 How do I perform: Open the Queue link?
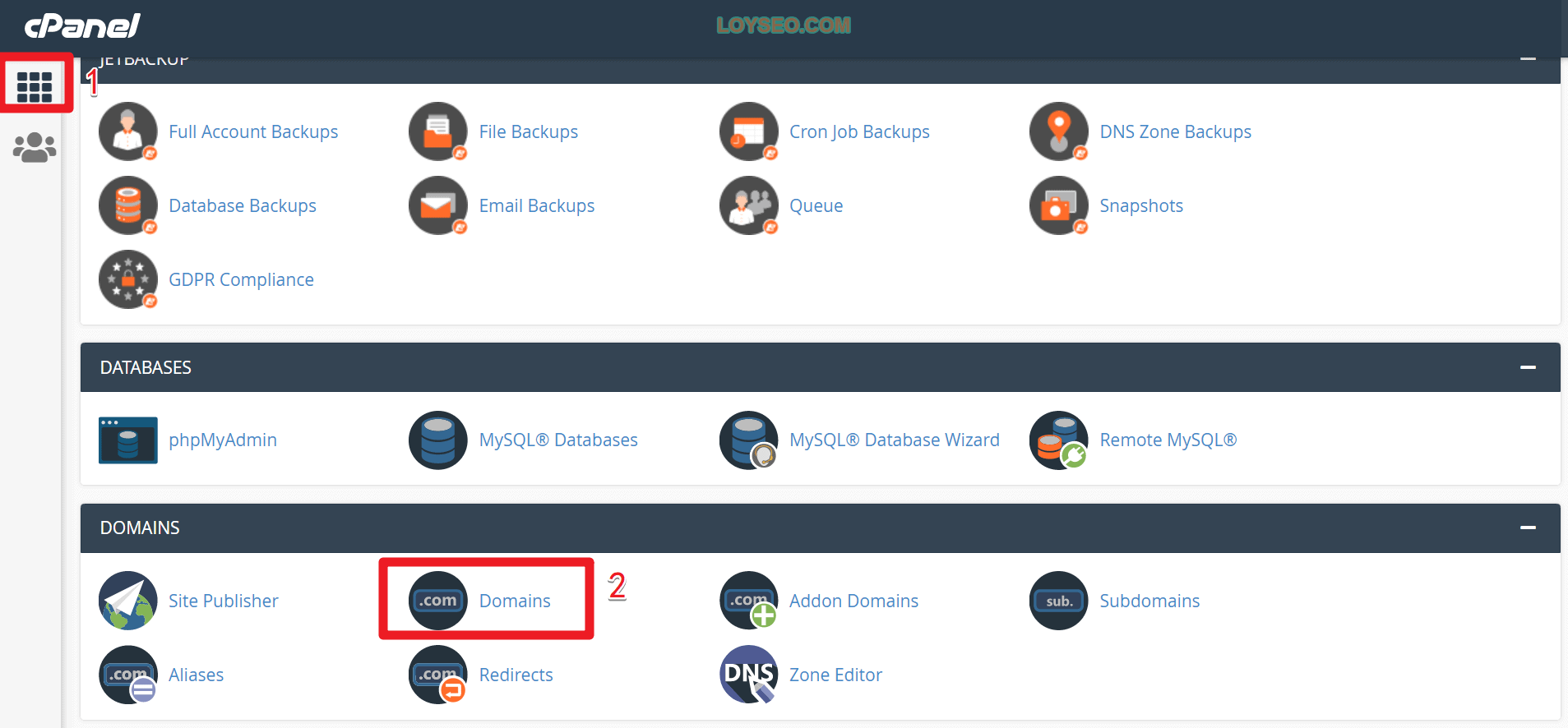pos(816,205)
